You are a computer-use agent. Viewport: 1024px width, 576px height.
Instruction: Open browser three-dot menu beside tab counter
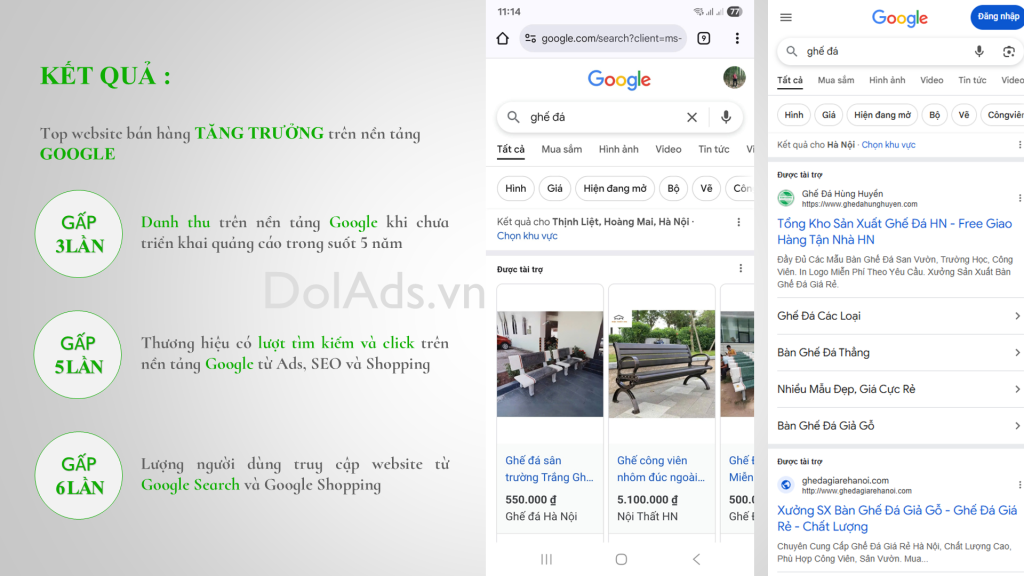pyautogui.click(x=737, y=39)
